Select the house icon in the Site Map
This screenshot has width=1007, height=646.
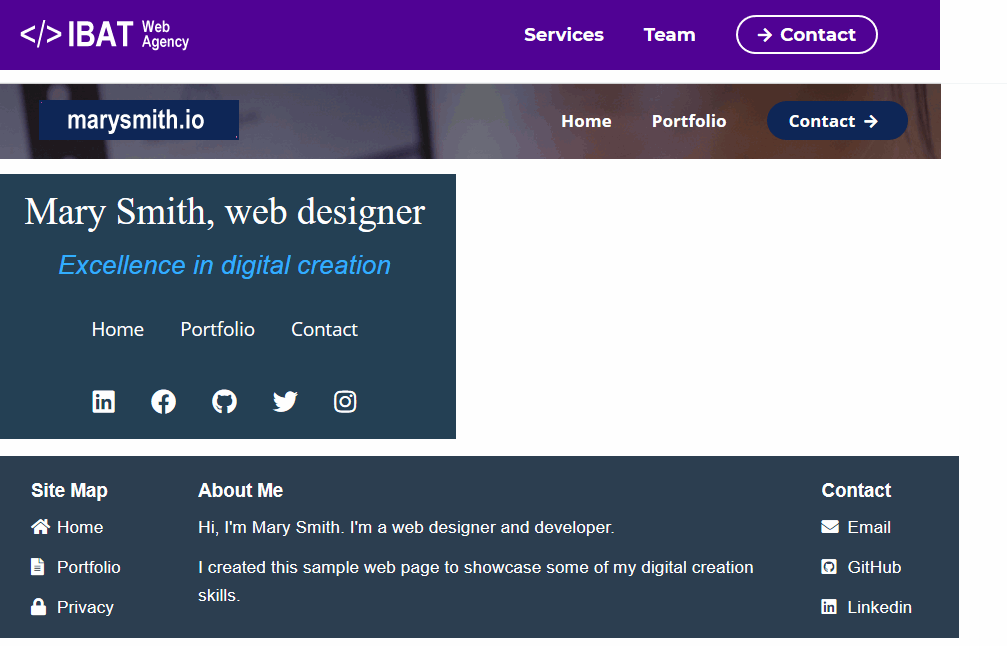pyautogui.click(x=39, y=527)
